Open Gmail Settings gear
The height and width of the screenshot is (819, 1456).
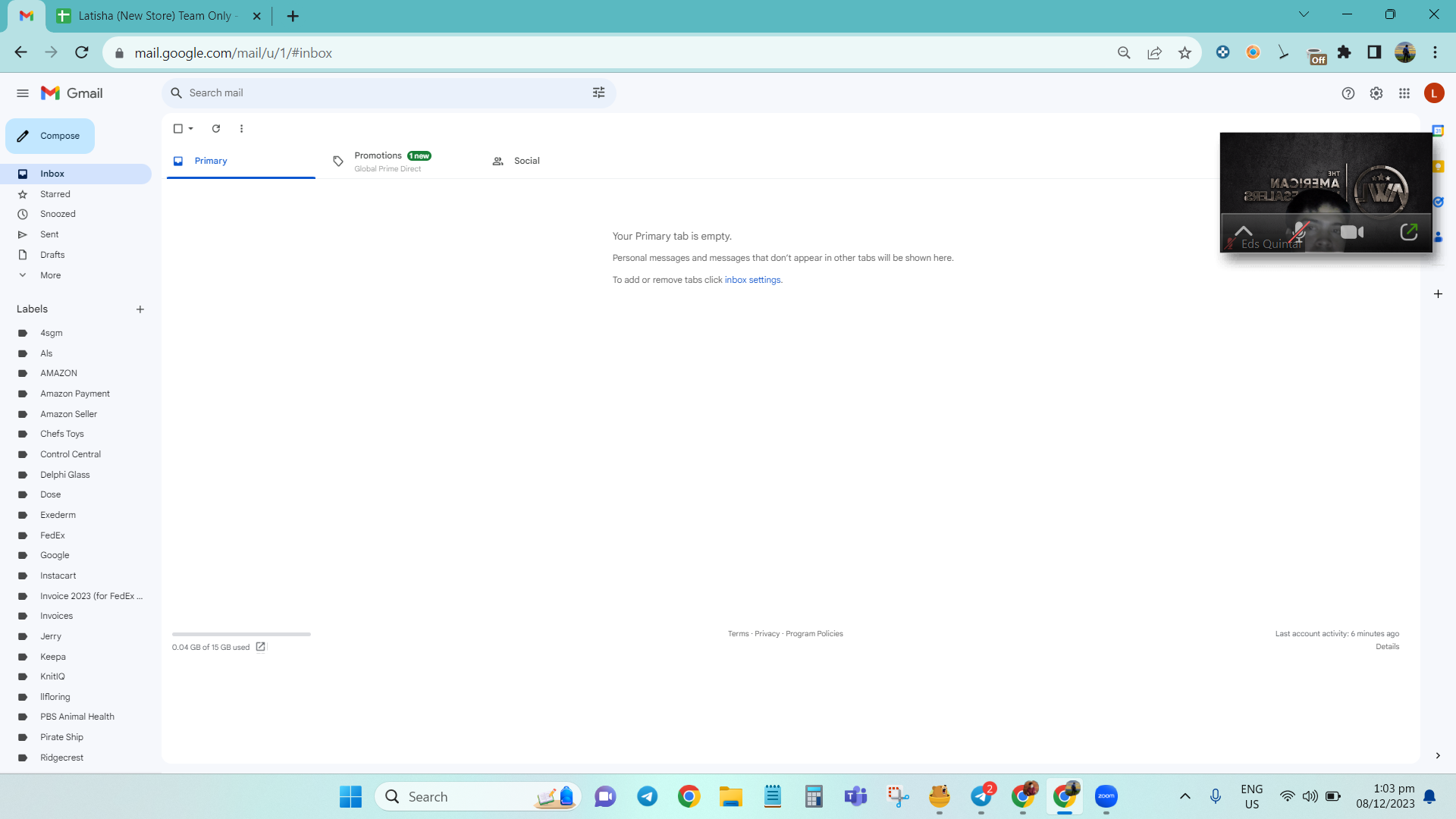click(x=1376, y=93)
